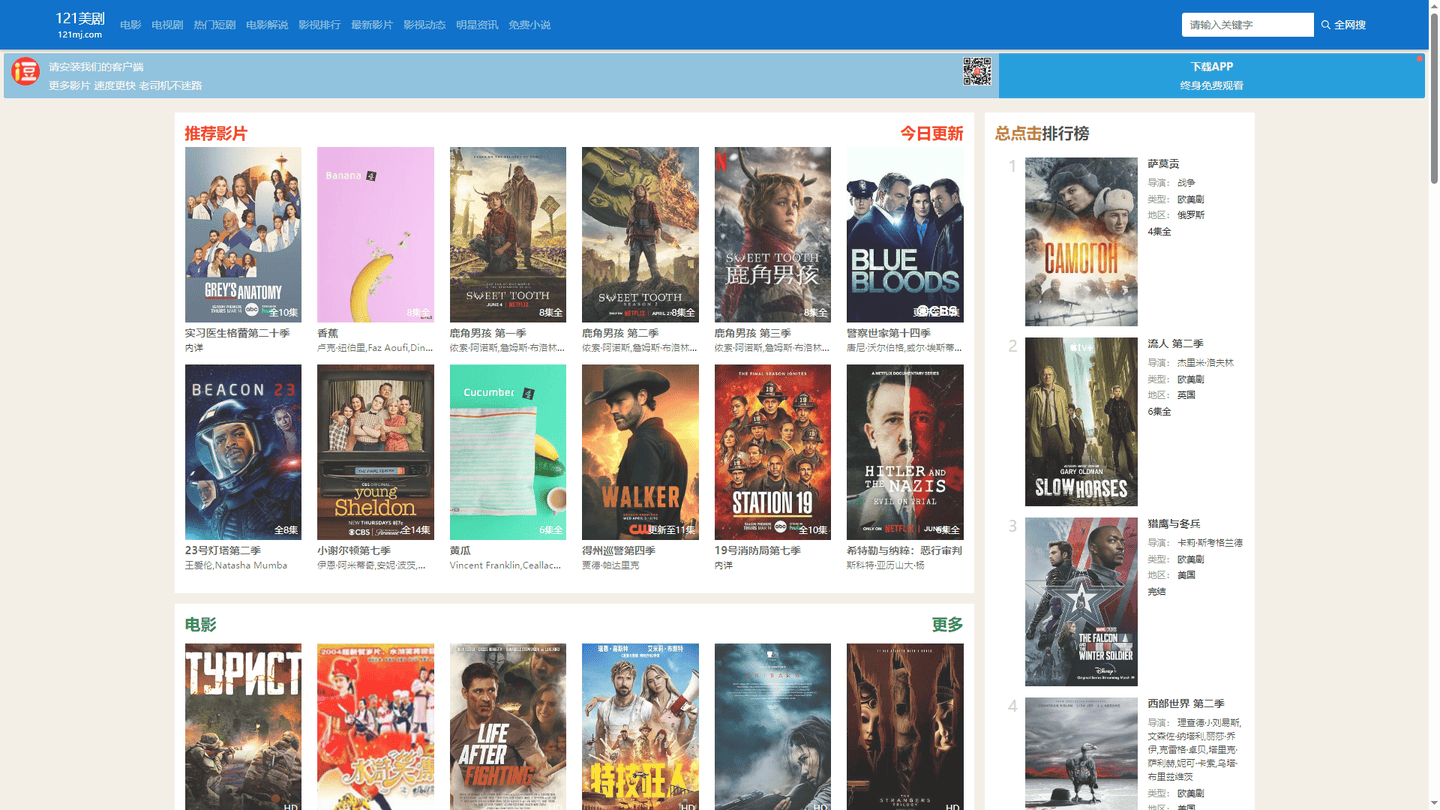
Task: Open 电影 in top navigation
Action: click(131, 25)
